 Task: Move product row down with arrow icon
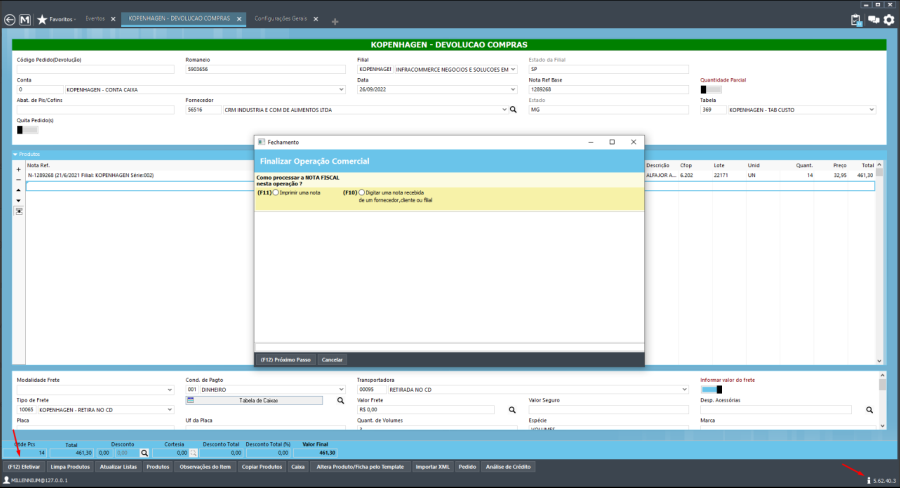[18, 200]
